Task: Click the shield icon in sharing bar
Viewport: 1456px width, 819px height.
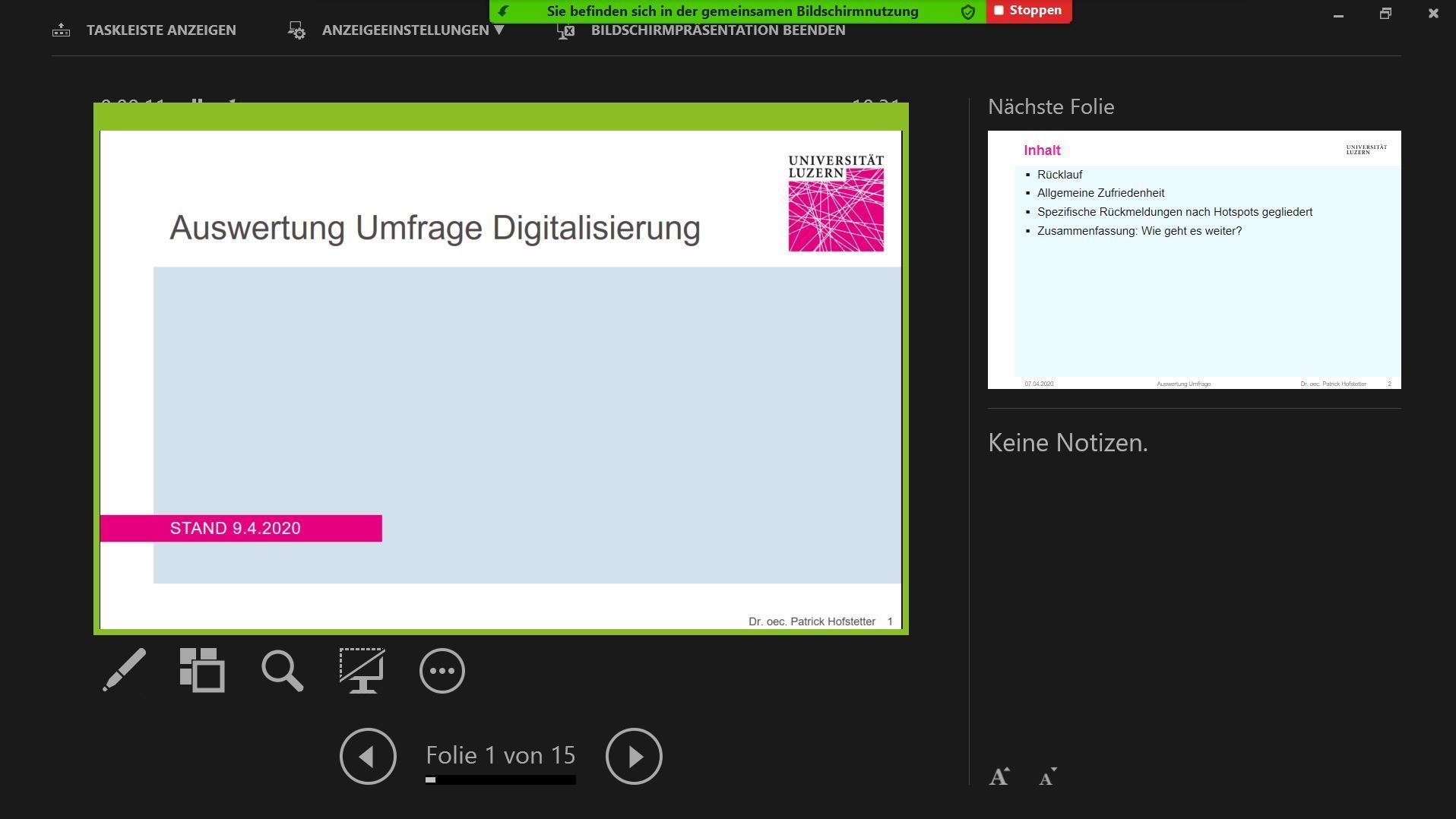Action: [968, 11]
